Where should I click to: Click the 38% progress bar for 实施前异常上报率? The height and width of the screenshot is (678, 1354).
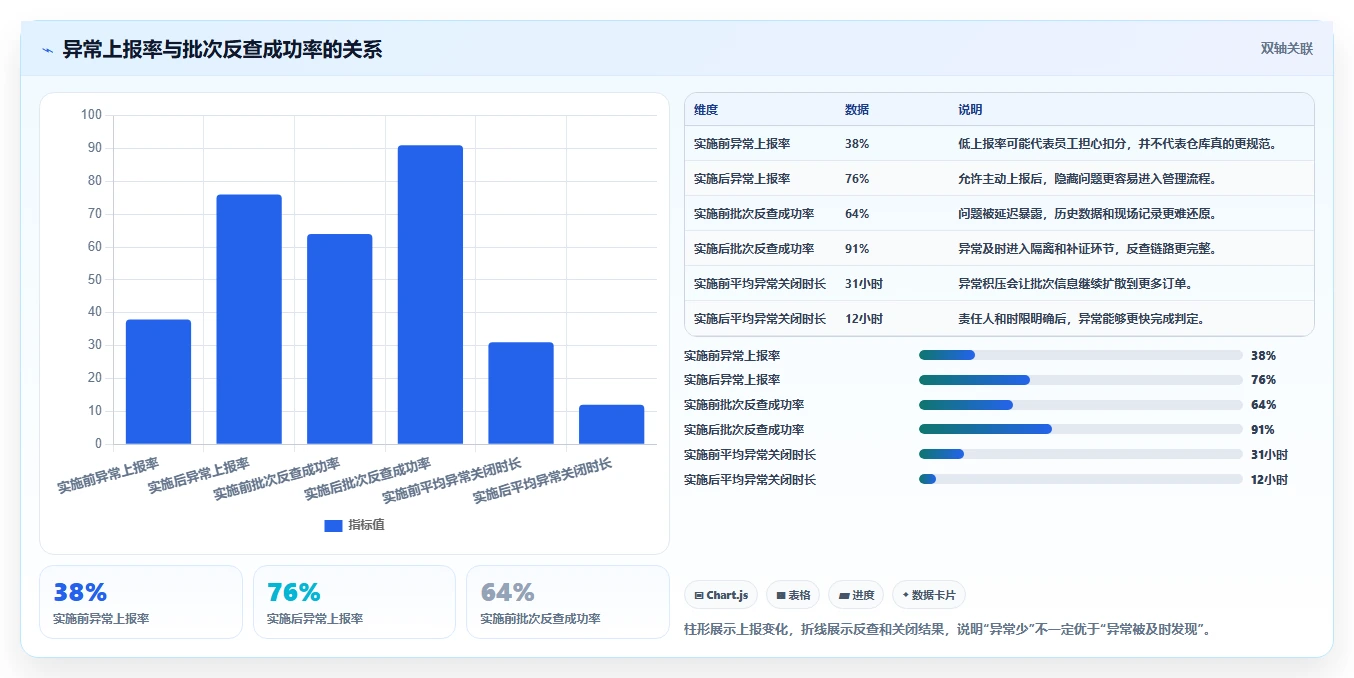[1080, 355]
